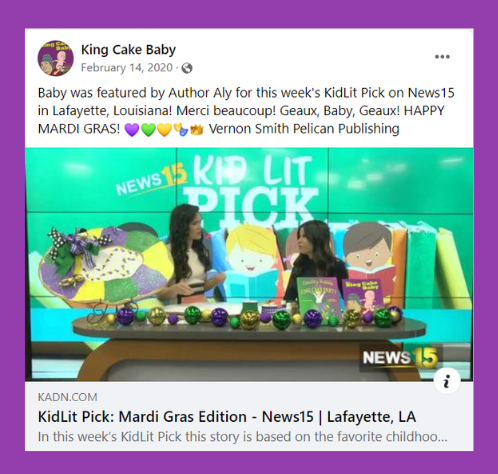Click the purple heart emoji
Image resolution: width=498 pixels, height=474 pixels.
point(132,129)
